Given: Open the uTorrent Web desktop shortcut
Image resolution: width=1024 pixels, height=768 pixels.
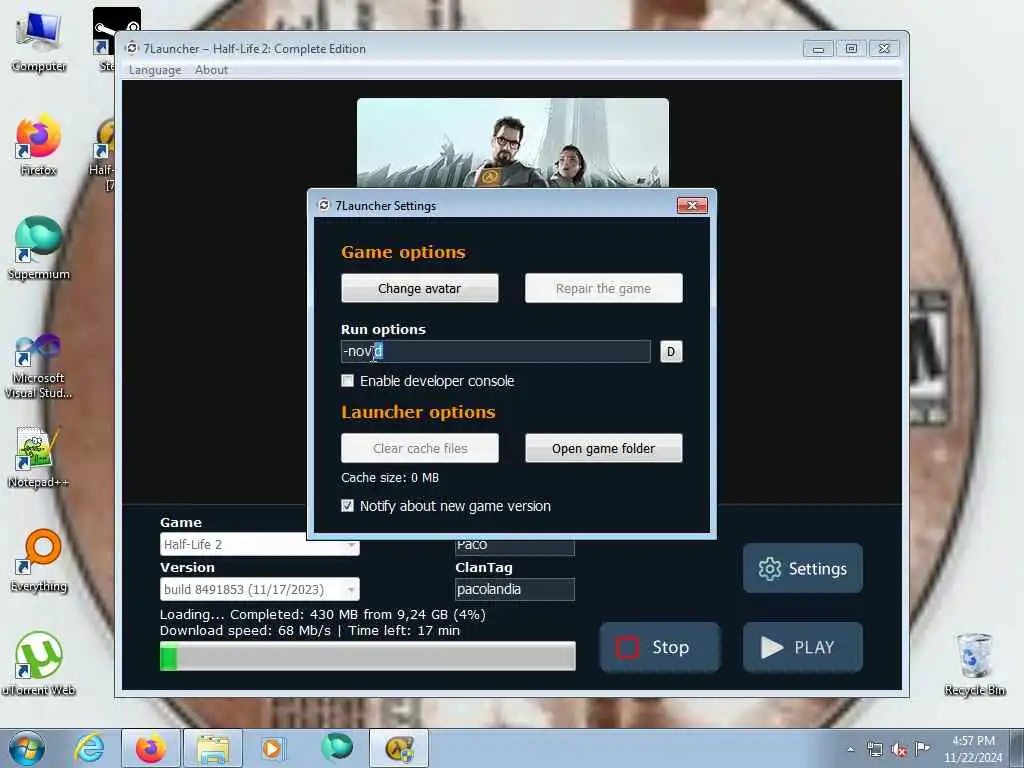Looking at the screenshot, I should pos(39,664).
